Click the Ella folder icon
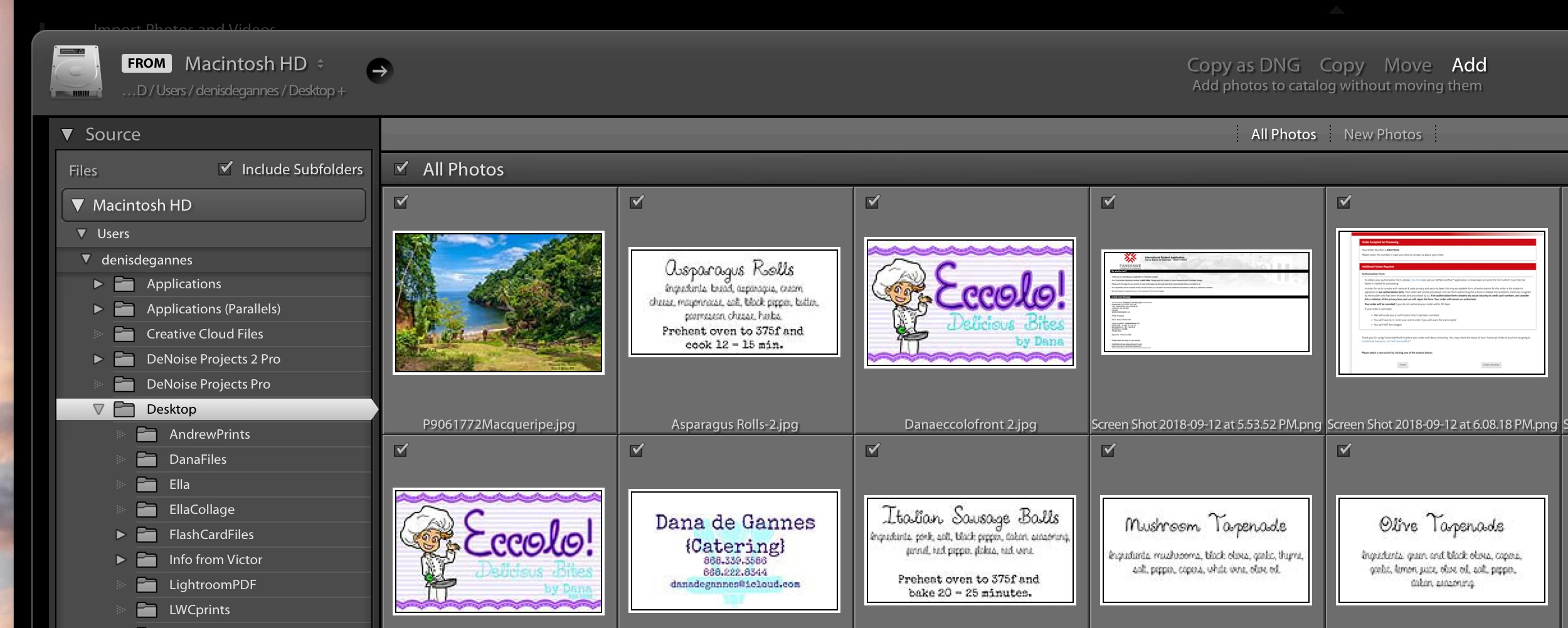The image size is (1568, 628). [x=147, y=484]
